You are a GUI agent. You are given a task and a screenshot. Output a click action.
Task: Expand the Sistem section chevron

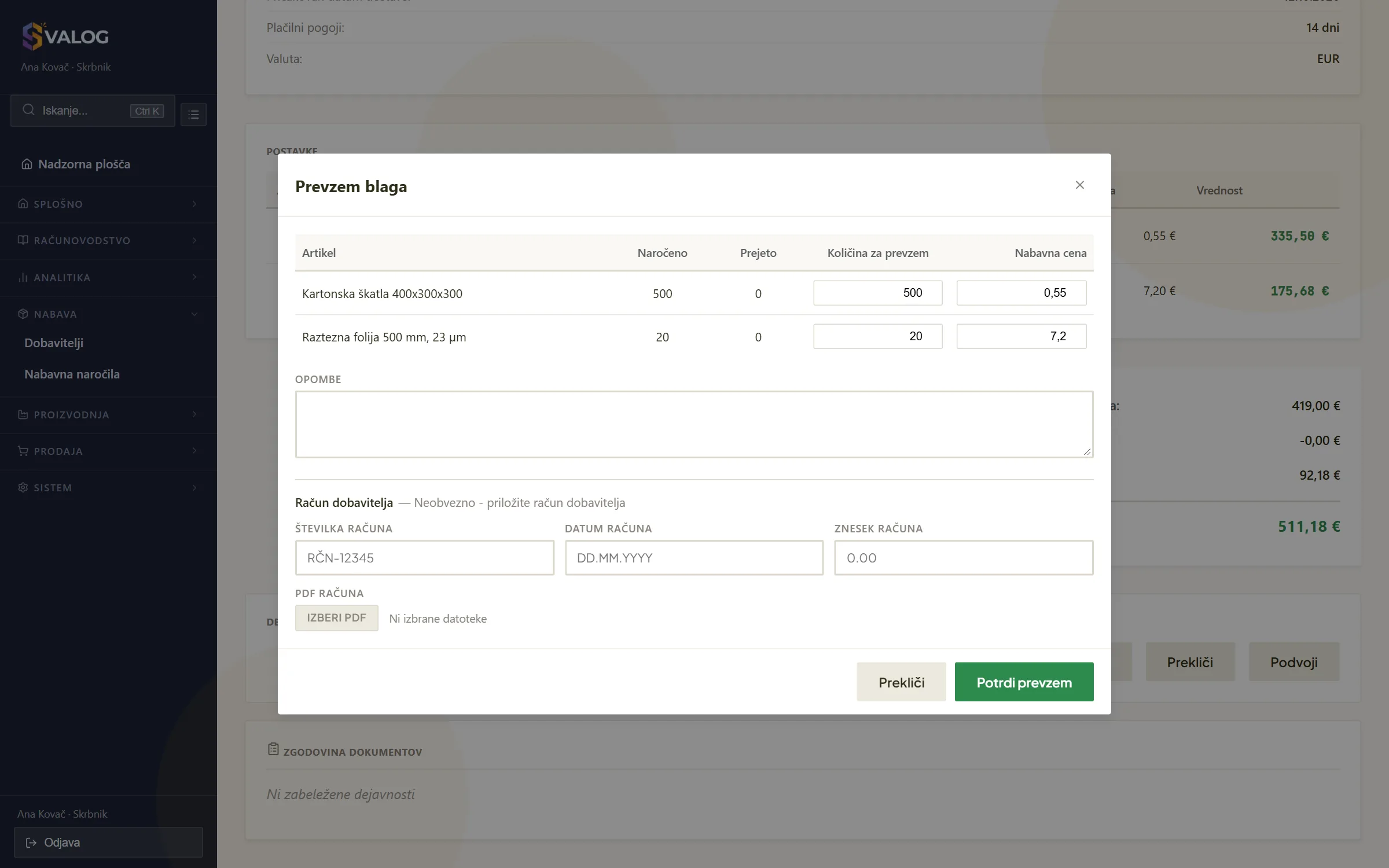pyautogui.click(x=194, y=487)
